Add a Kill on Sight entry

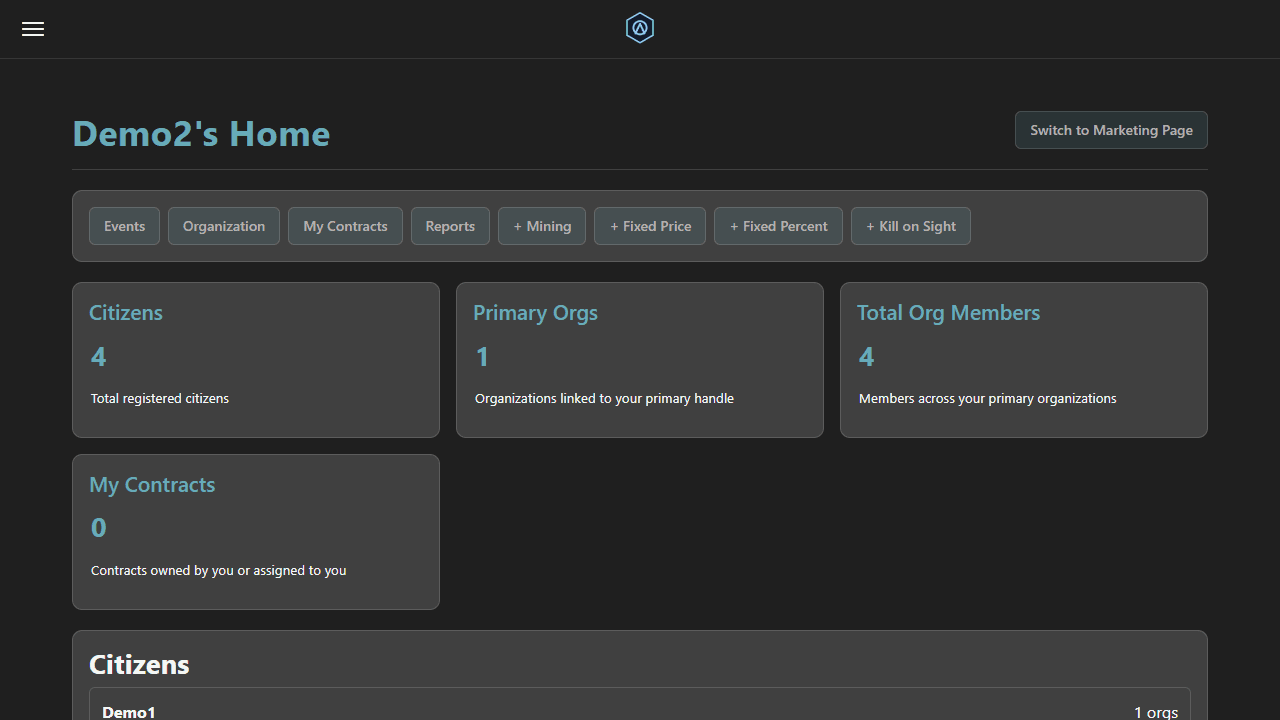[910, 226]
